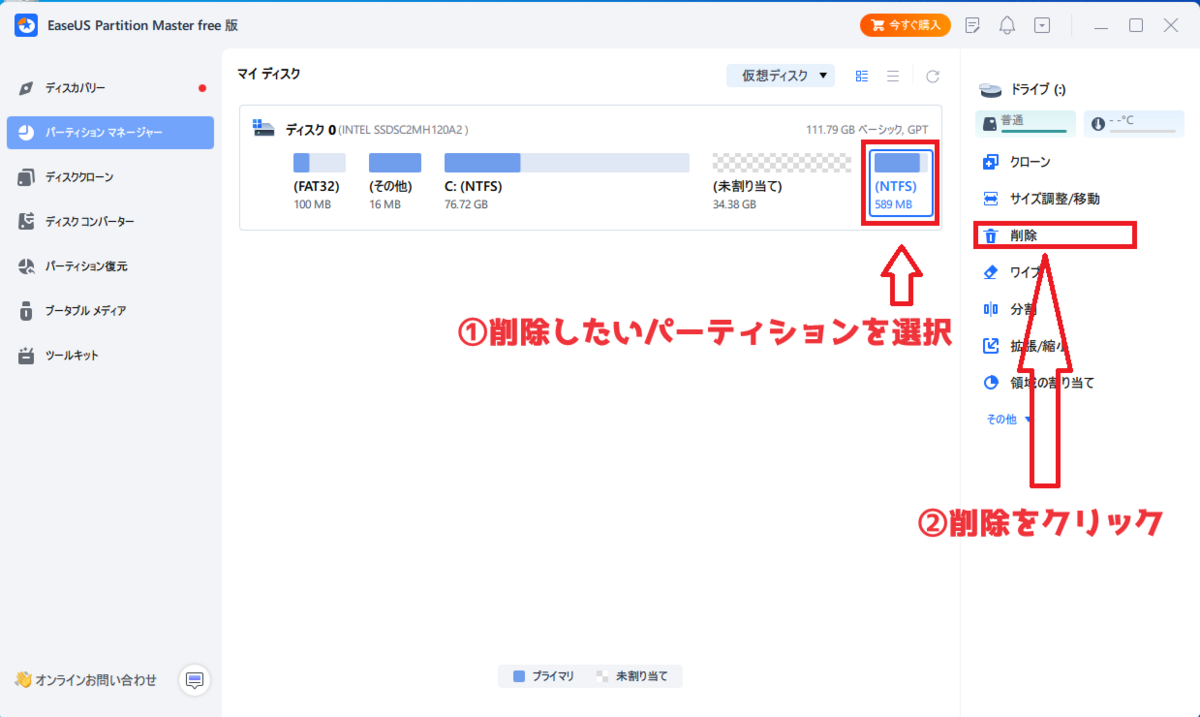Click the refresh disks icon

click(932, 76)
